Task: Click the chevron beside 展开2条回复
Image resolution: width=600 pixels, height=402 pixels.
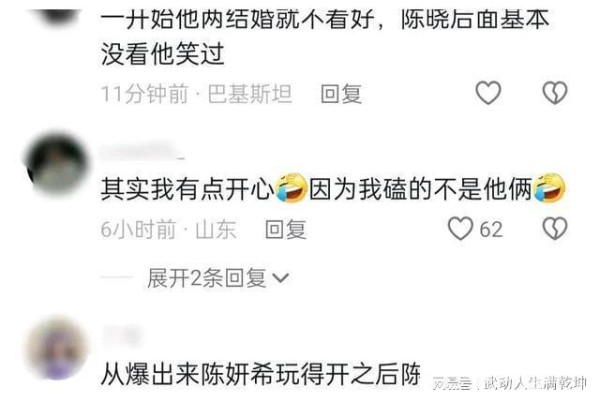Action: 281,278
